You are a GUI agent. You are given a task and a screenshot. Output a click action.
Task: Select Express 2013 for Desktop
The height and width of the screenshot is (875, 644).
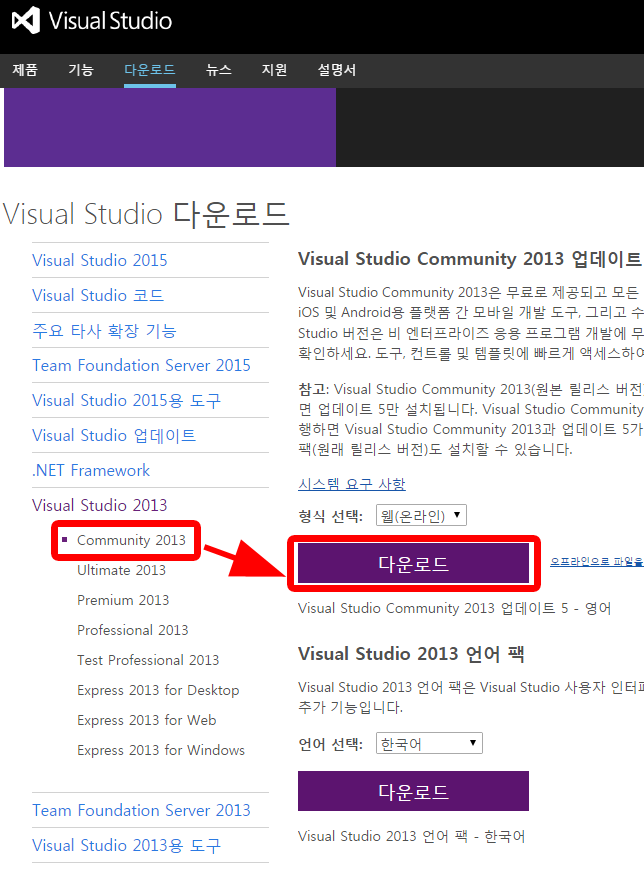[x=158, y=690]
